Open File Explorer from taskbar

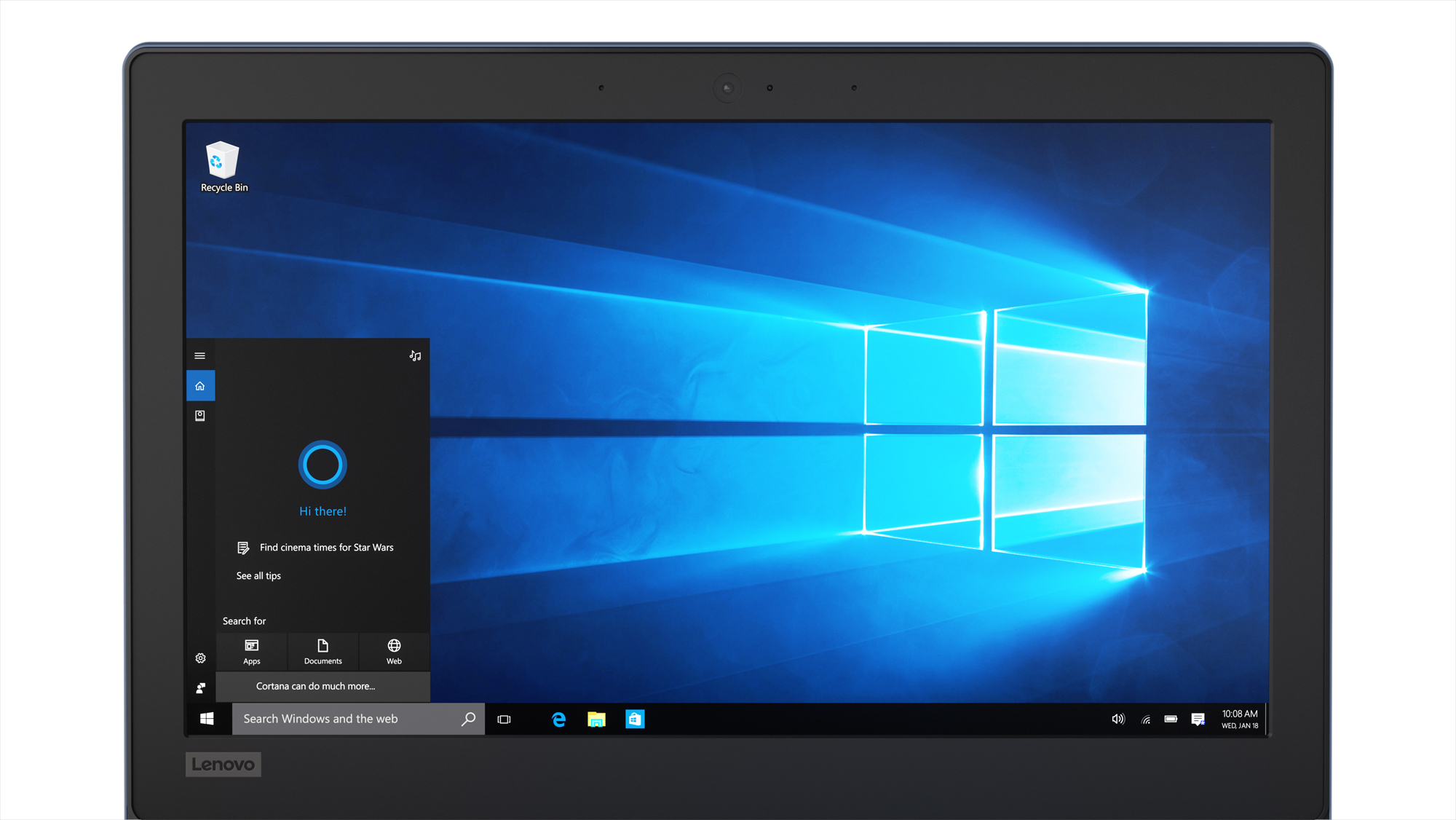click(x=596, y=720)
